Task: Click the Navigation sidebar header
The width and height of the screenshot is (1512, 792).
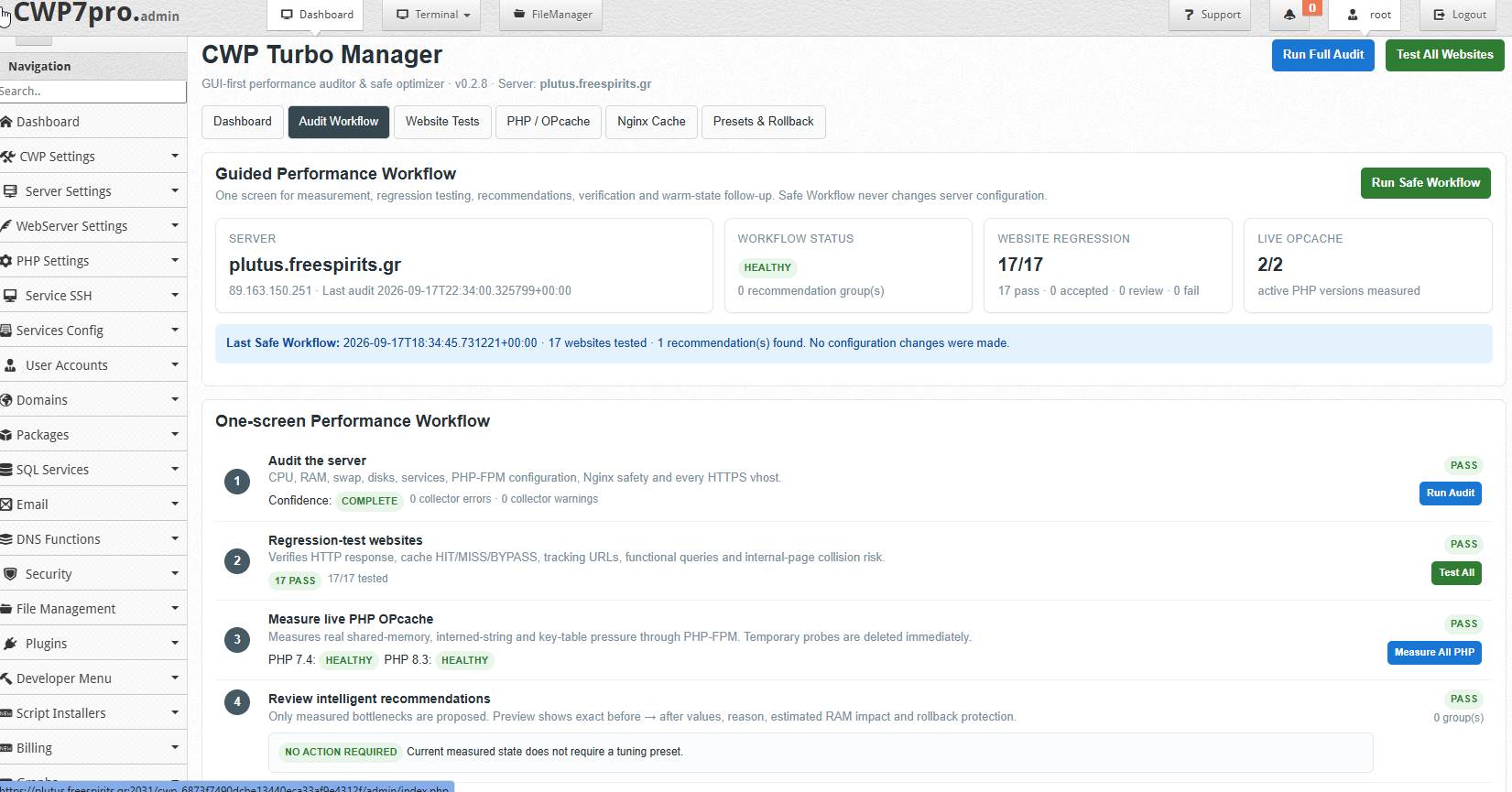Action: tap(93, 66)
